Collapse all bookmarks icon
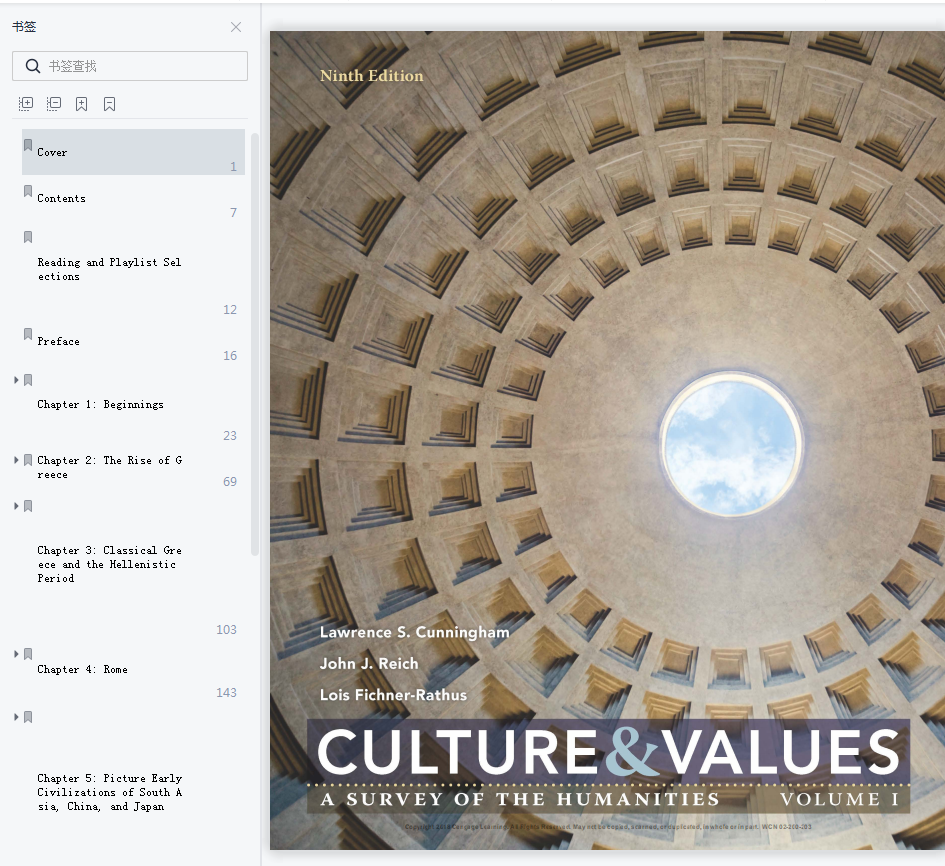 [54, 104]
